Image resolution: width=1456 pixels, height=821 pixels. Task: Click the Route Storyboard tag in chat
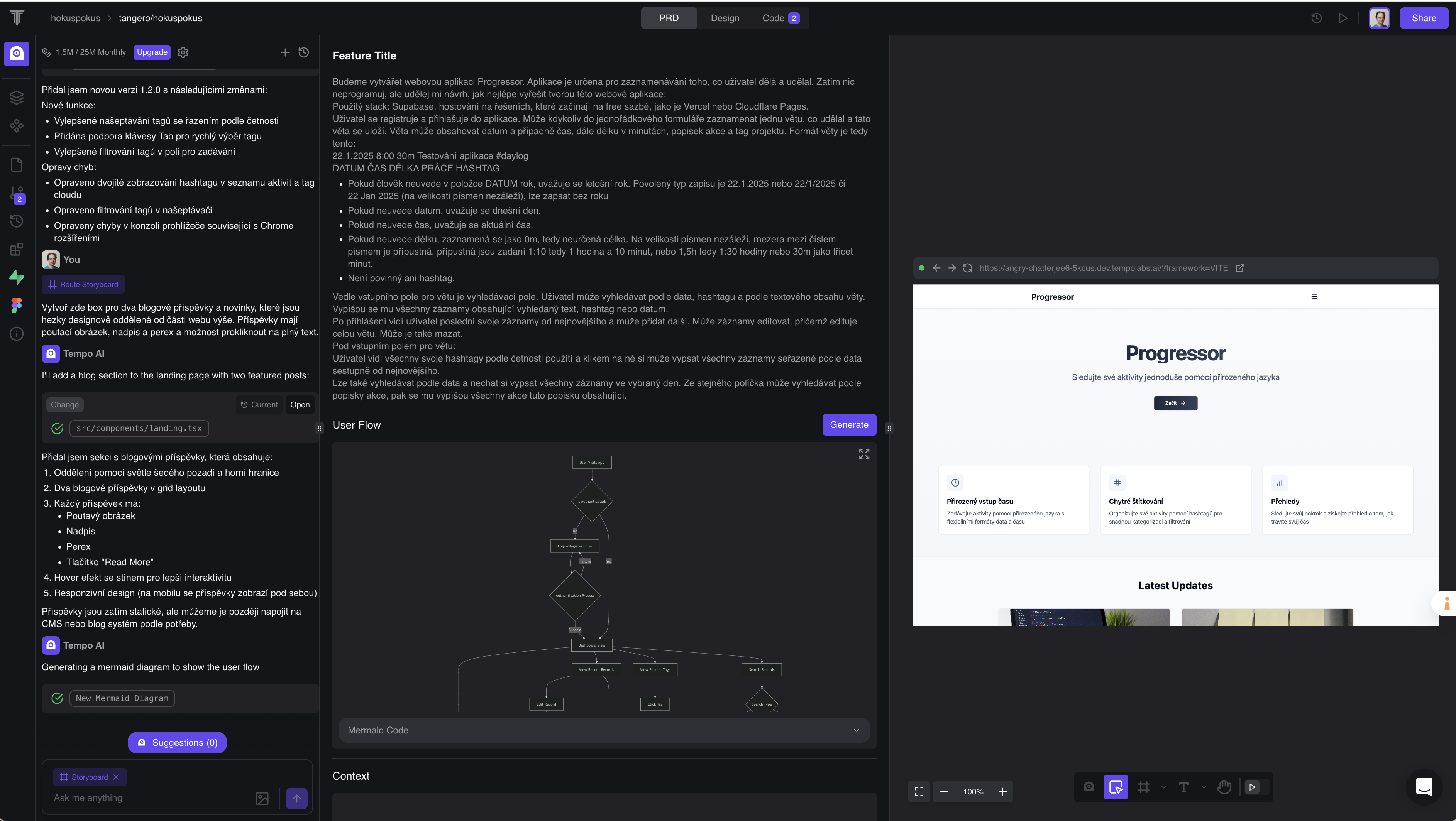(x=83, y=284)
